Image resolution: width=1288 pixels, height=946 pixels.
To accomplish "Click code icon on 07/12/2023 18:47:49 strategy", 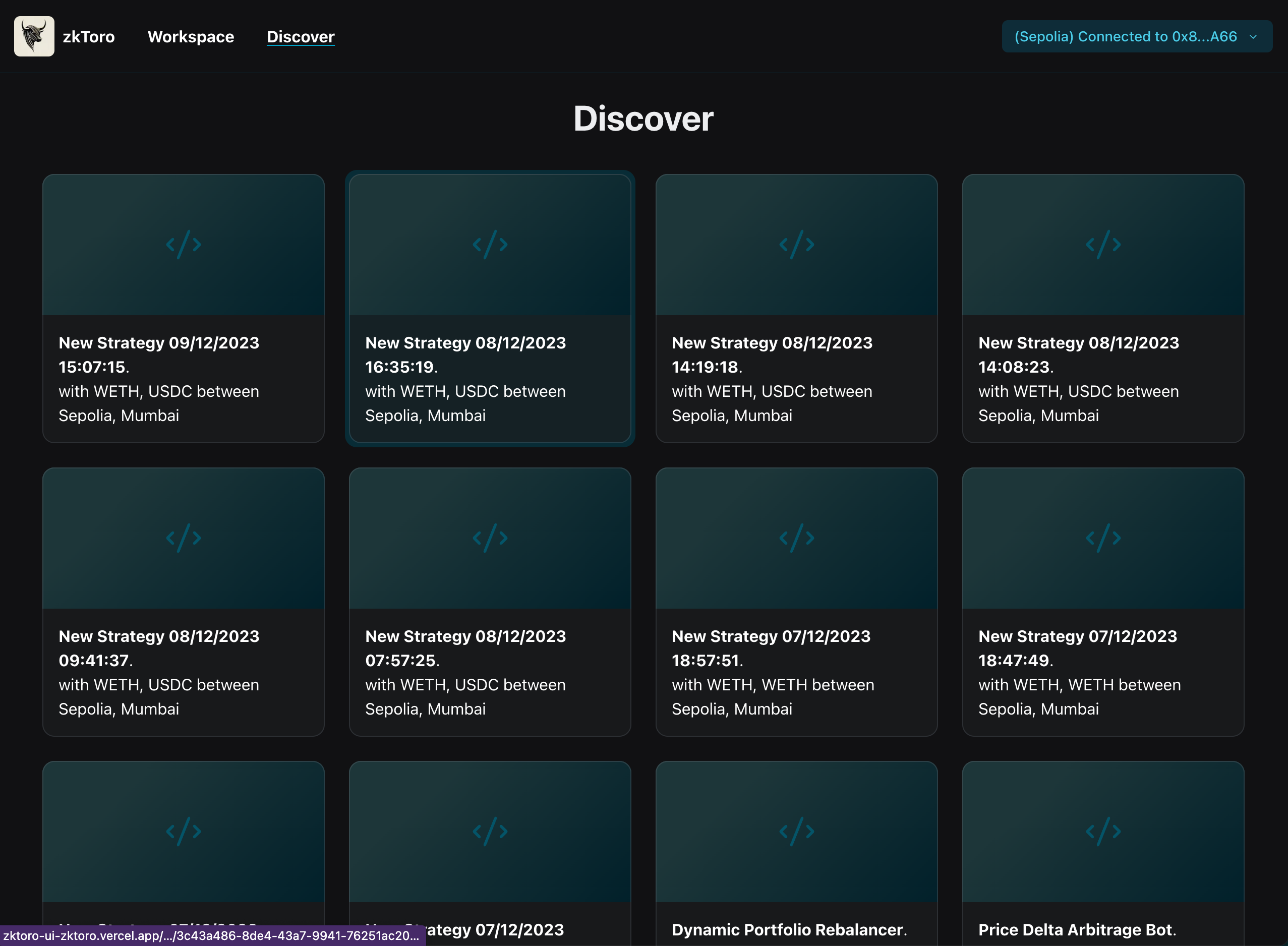I will 1103,538.
